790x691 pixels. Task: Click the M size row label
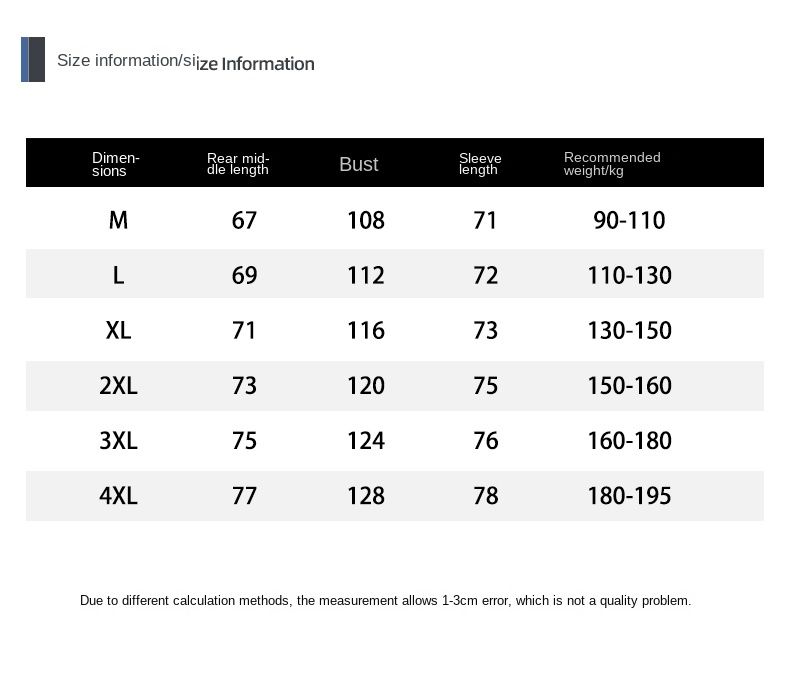click(x=118, y=220)
